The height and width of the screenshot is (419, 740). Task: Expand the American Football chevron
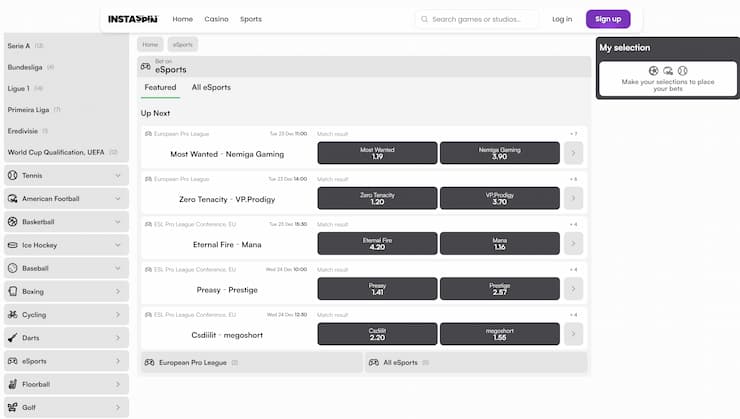point(118,199)
